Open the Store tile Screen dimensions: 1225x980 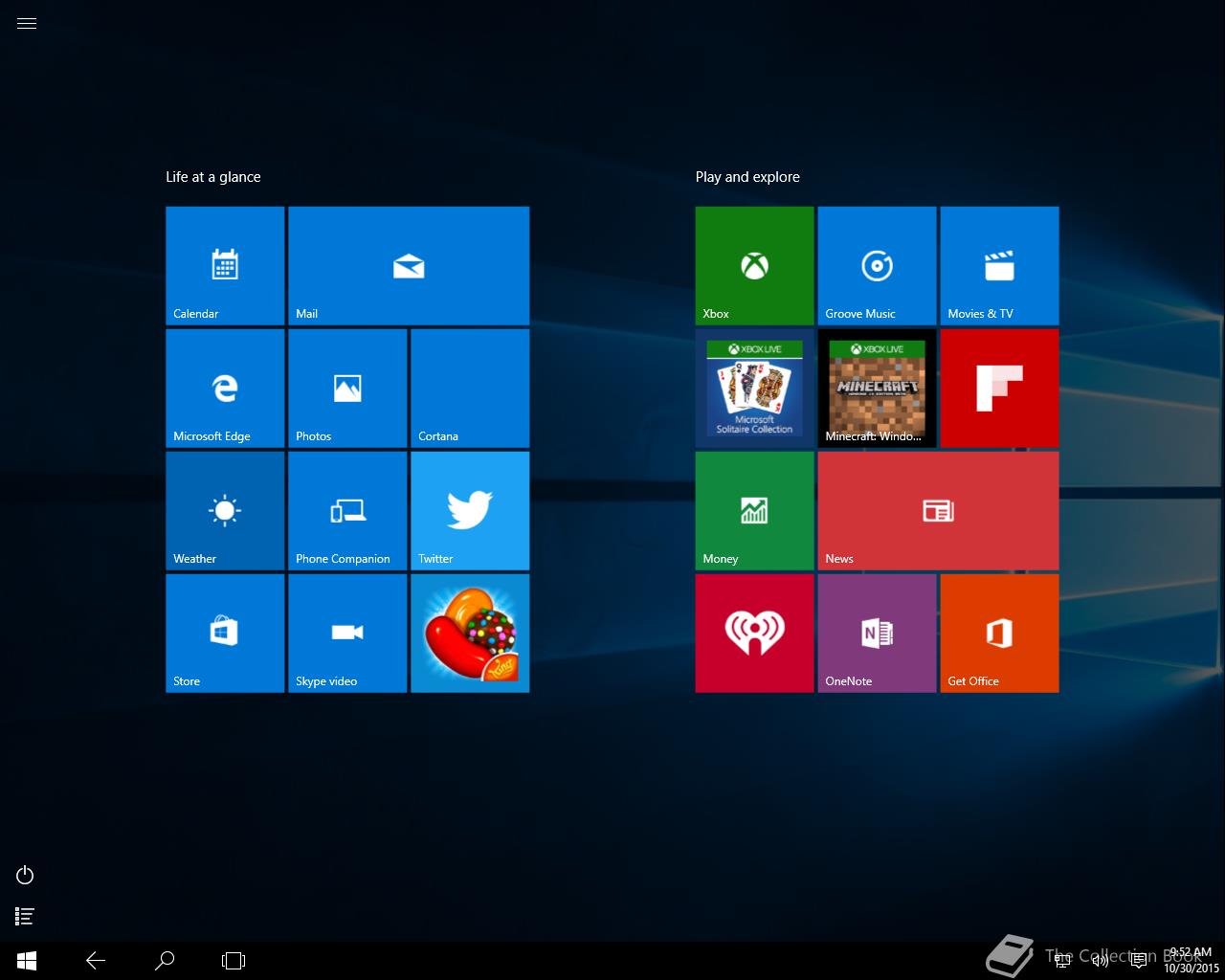coord(225,634)
